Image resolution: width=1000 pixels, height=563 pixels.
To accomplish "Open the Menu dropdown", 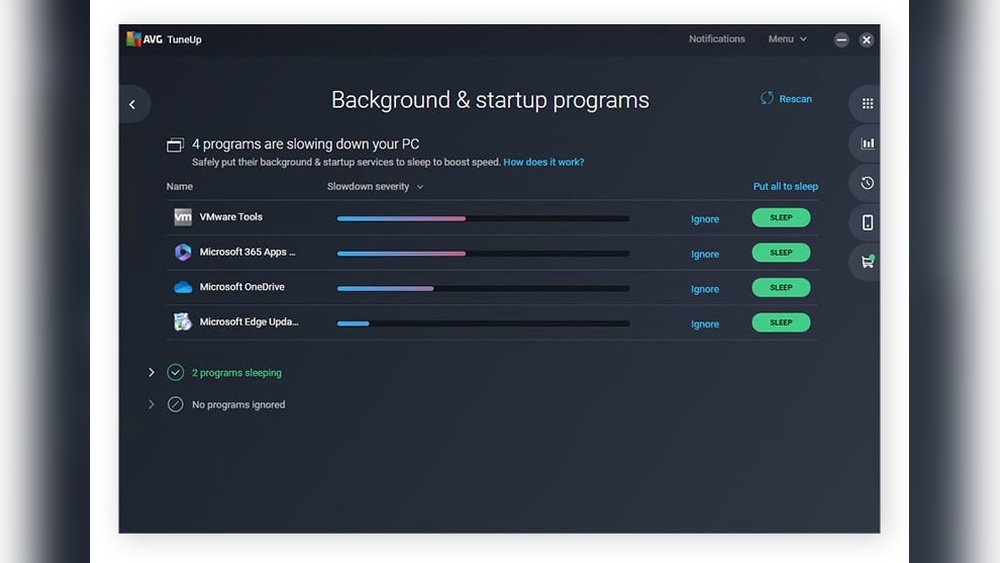I will [787, 39].
